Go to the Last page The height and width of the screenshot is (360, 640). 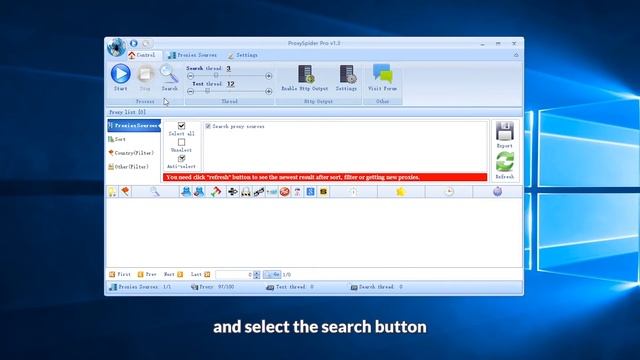click(200, 275)
